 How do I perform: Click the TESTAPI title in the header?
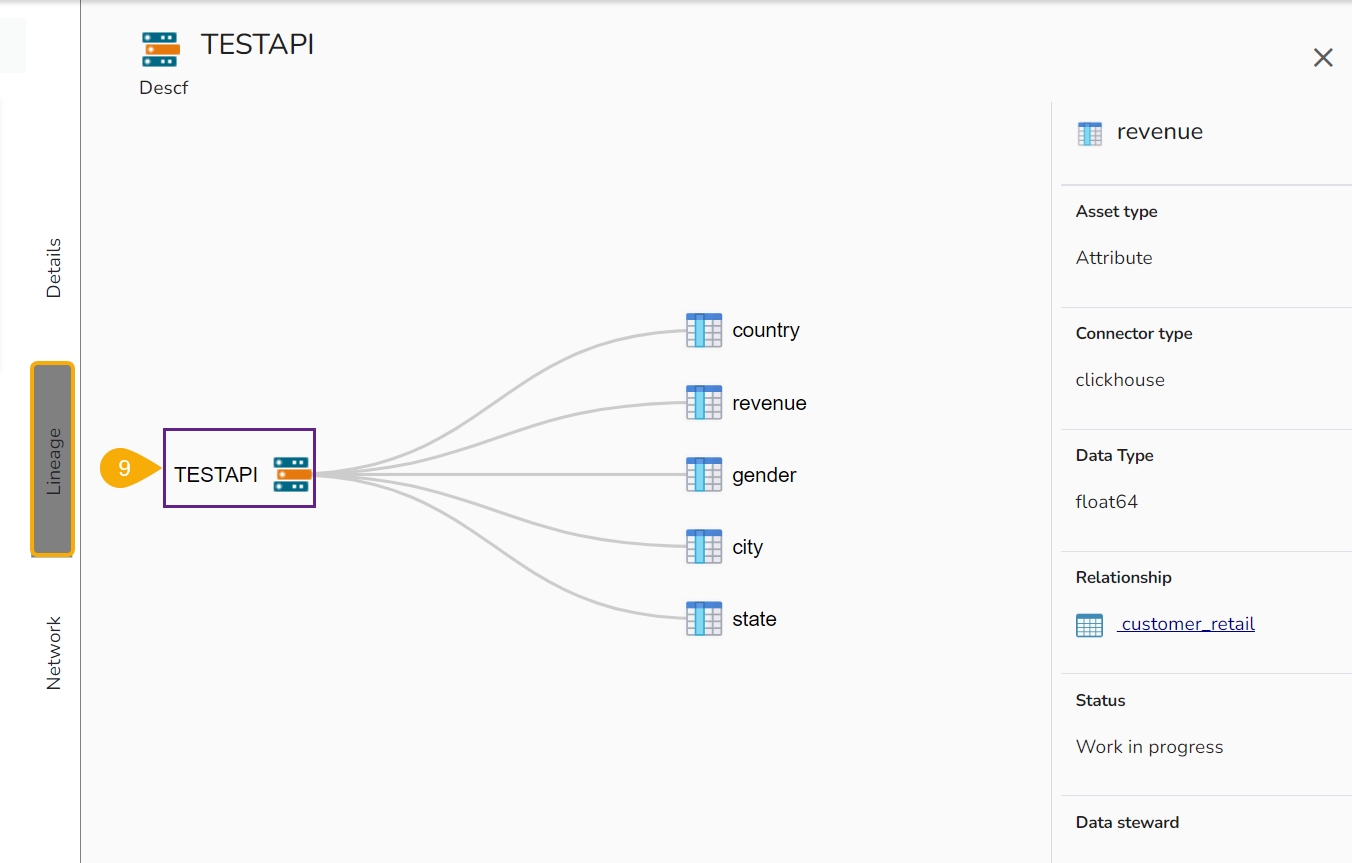(257, 44)
